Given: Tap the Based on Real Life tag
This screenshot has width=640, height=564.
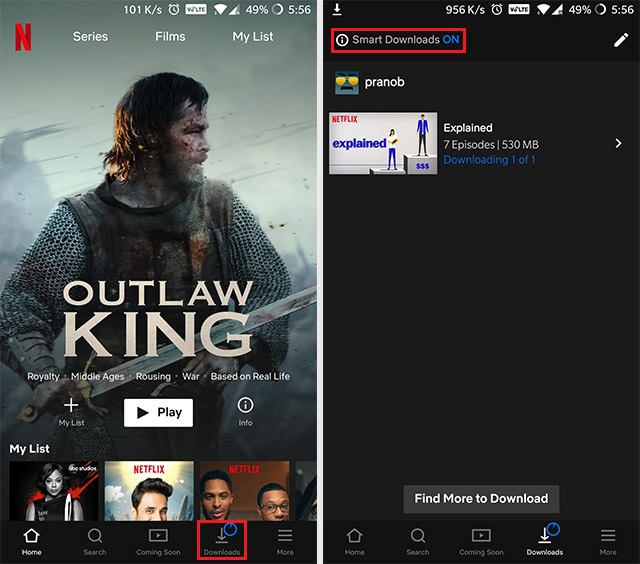Looking at the screenshot, I should point(250,376).
